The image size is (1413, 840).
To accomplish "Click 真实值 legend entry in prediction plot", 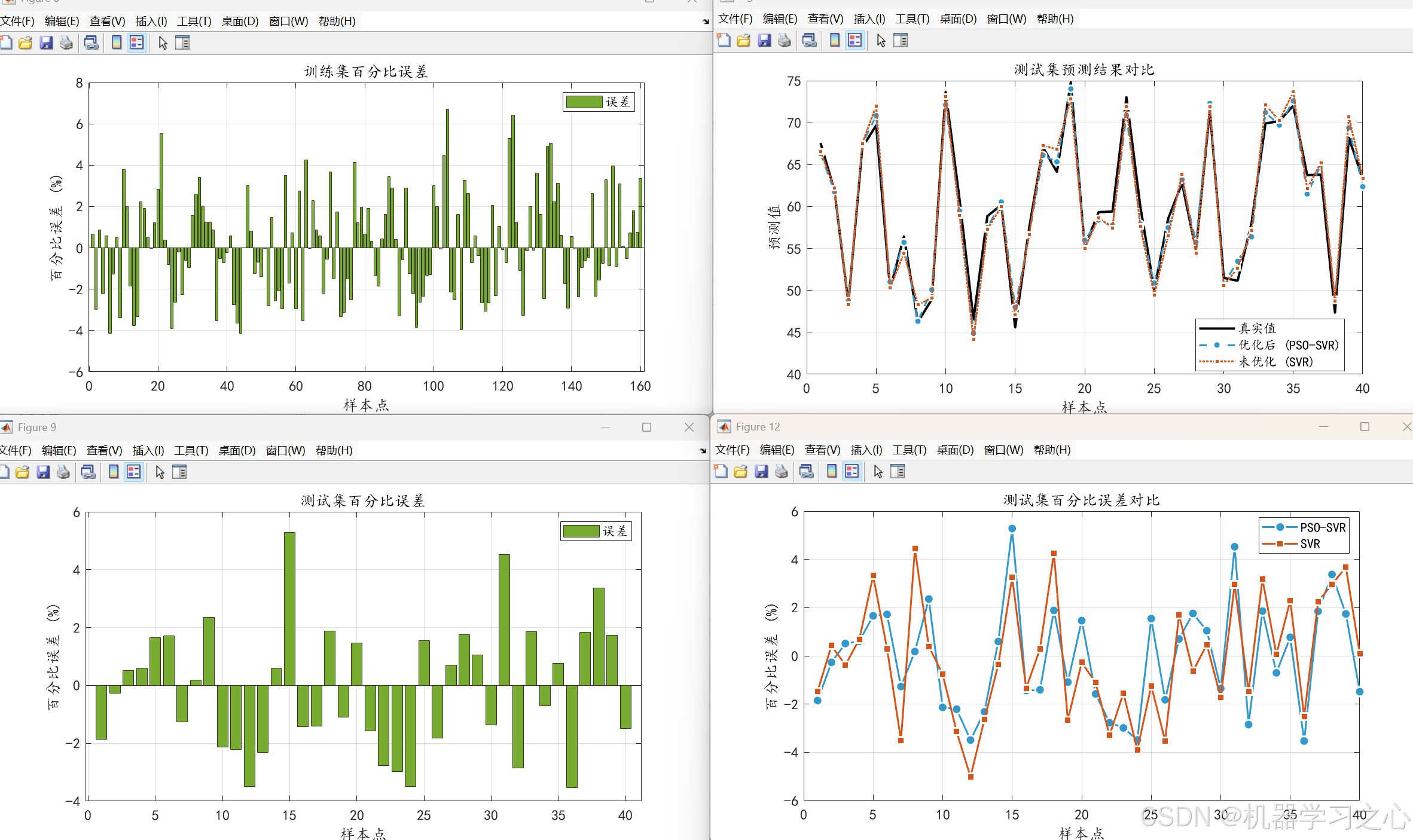I will [x=1257, y=328].
